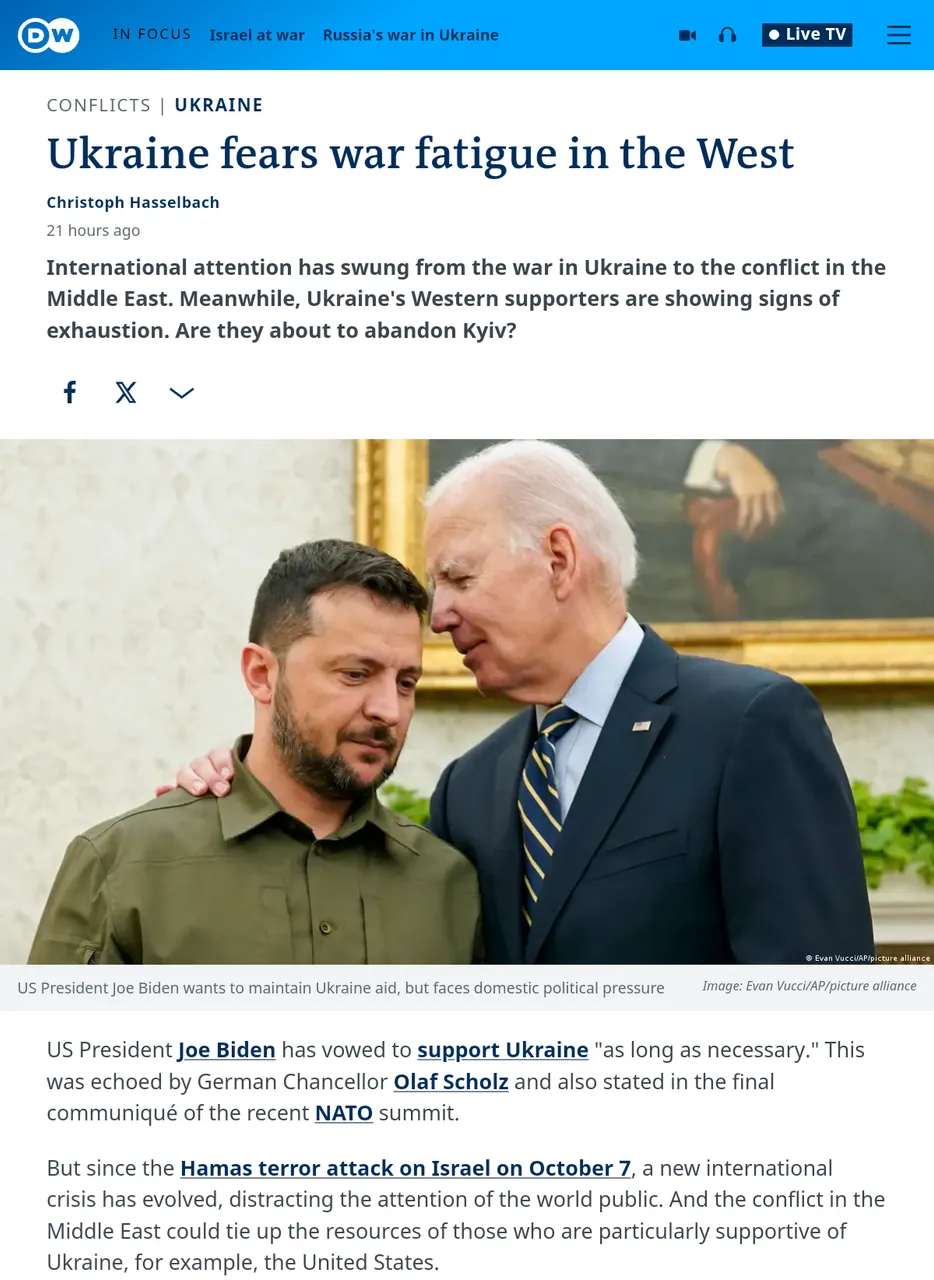The image size is (934, 1280).
Task: Open Hamas terror attack on Israel link
Action: [406, 1168]
